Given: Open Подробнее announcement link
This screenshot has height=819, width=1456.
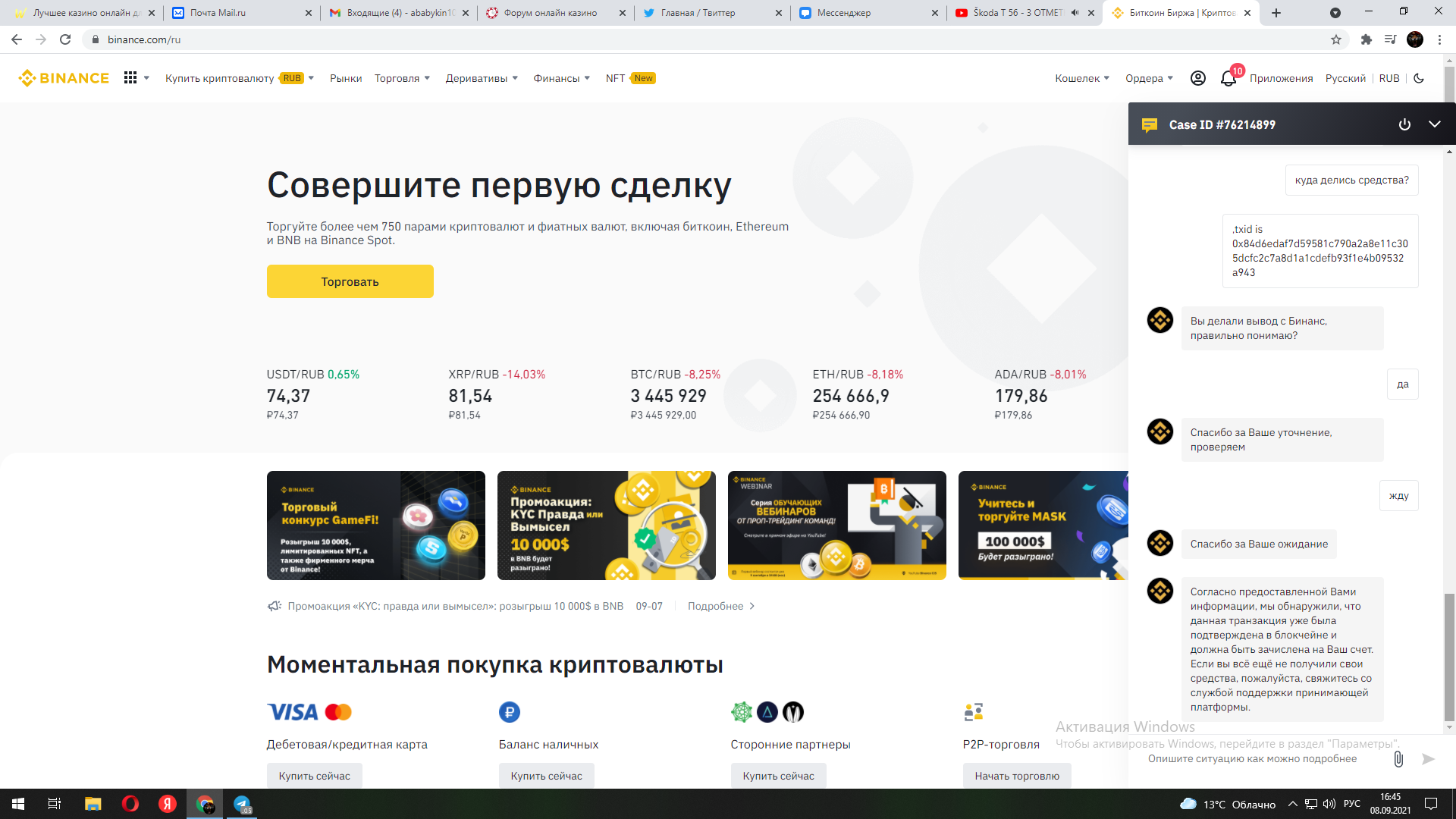Looking at the screenshot, I should [720, 606].
